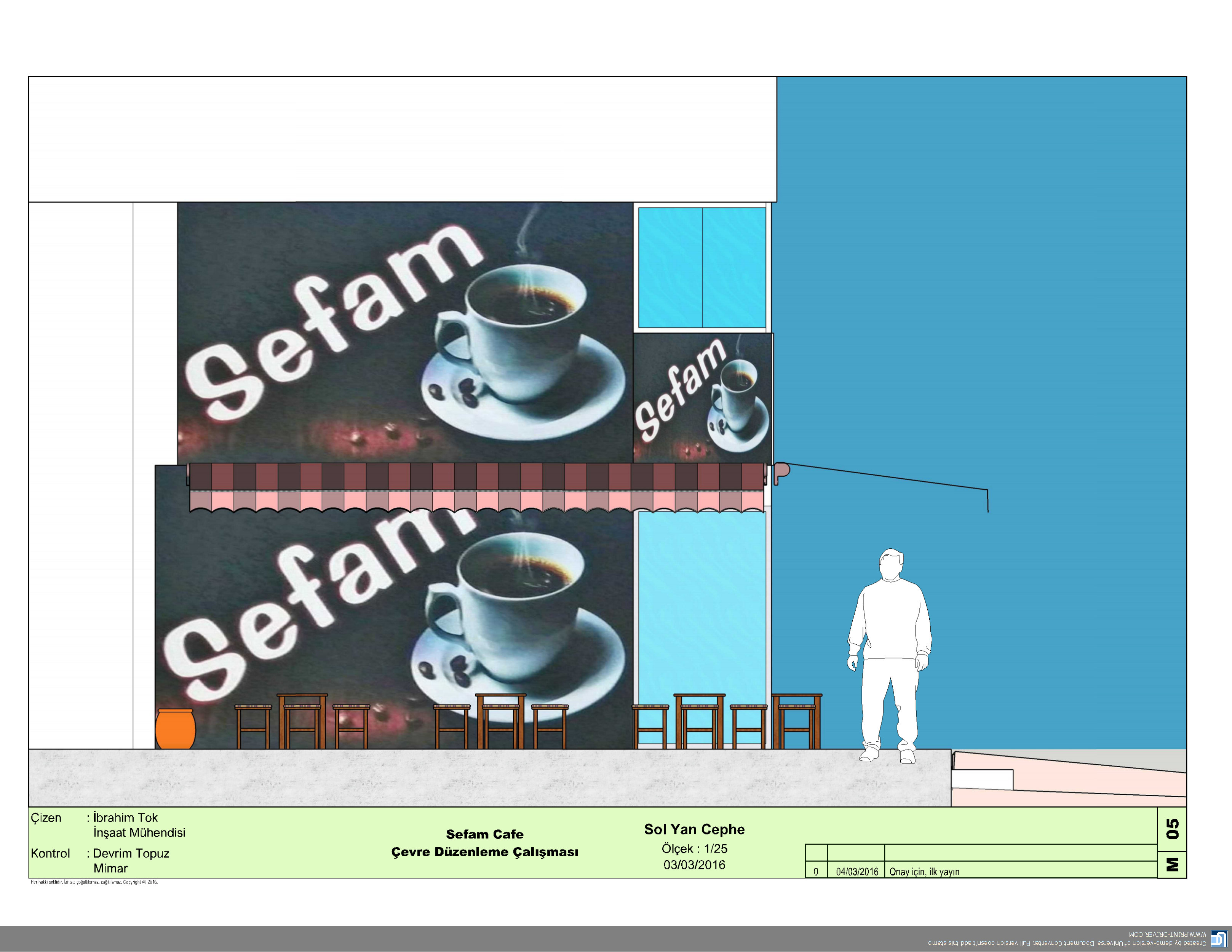Click the awning arm bracket at wall corner
This screenshot has height=952, width=1232.
[781, 472]
